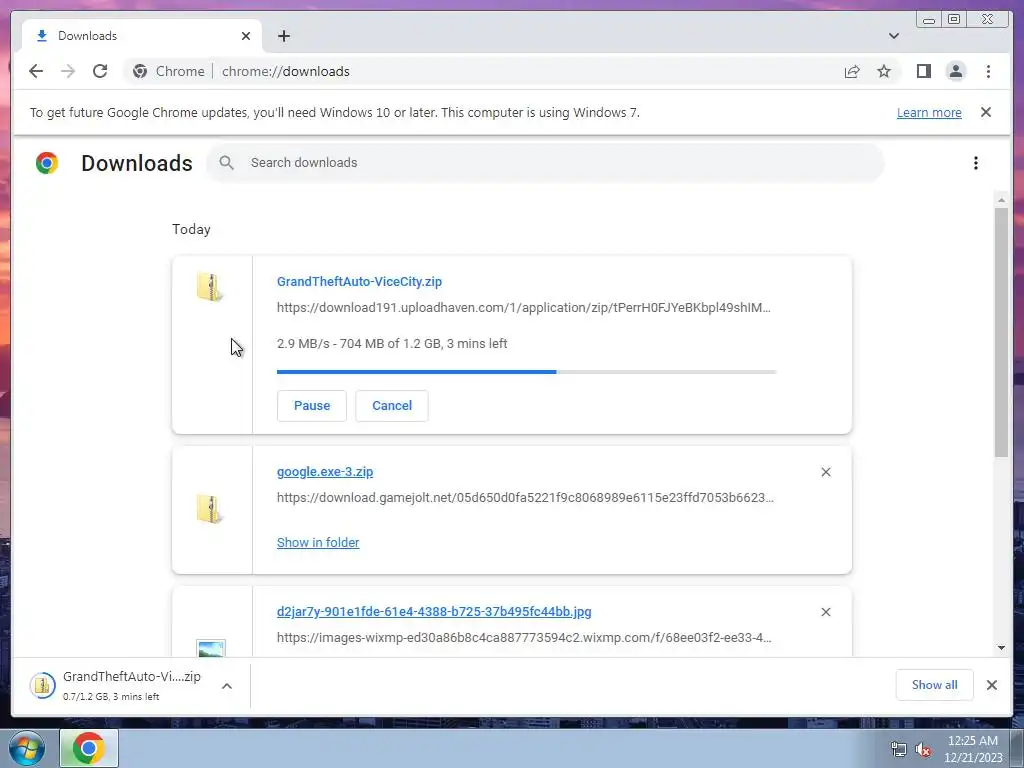This screenshot has height=768, width=1024.
Task: Click the downloads page vertical scrollbar thumb
Action: (x=1001, y=332)
